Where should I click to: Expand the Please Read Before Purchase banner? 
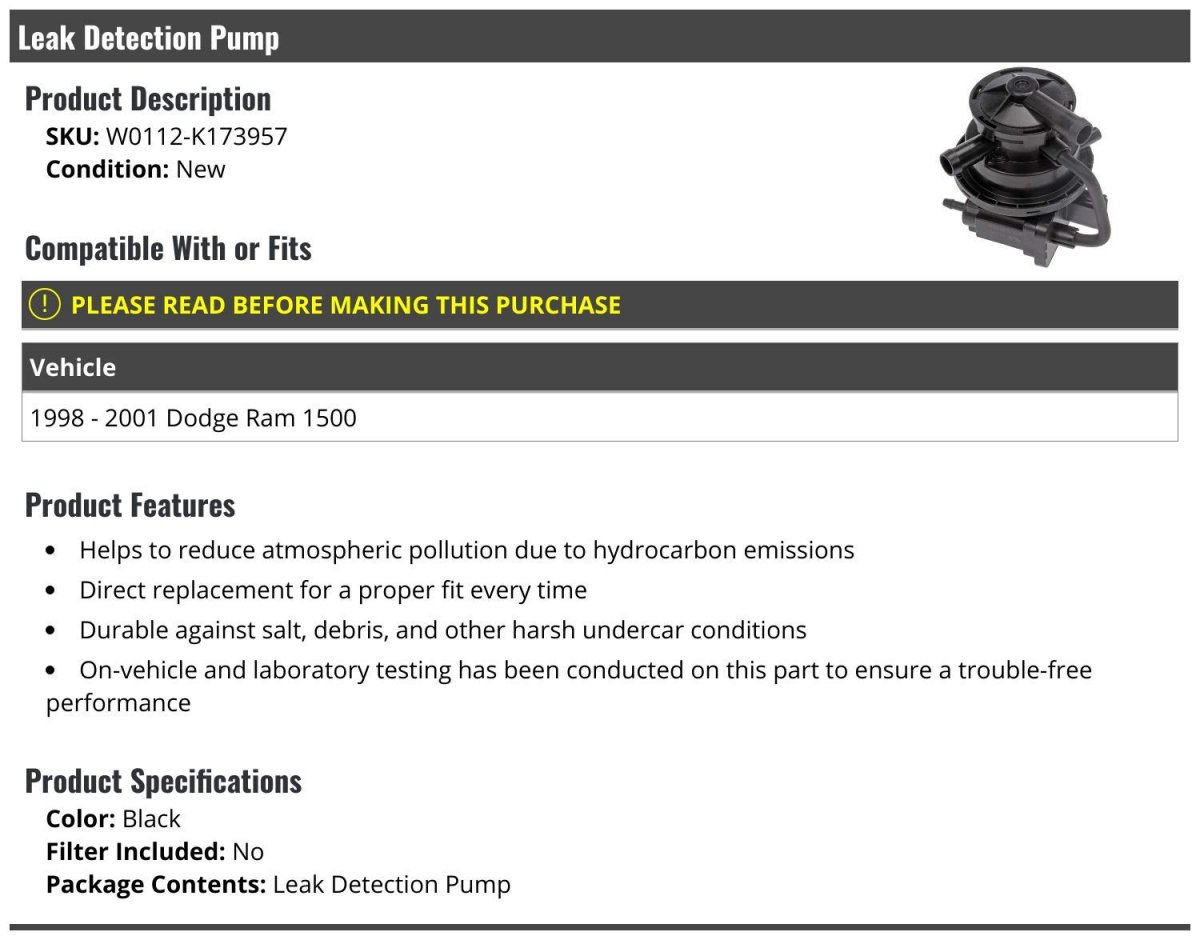coord(600,305)
